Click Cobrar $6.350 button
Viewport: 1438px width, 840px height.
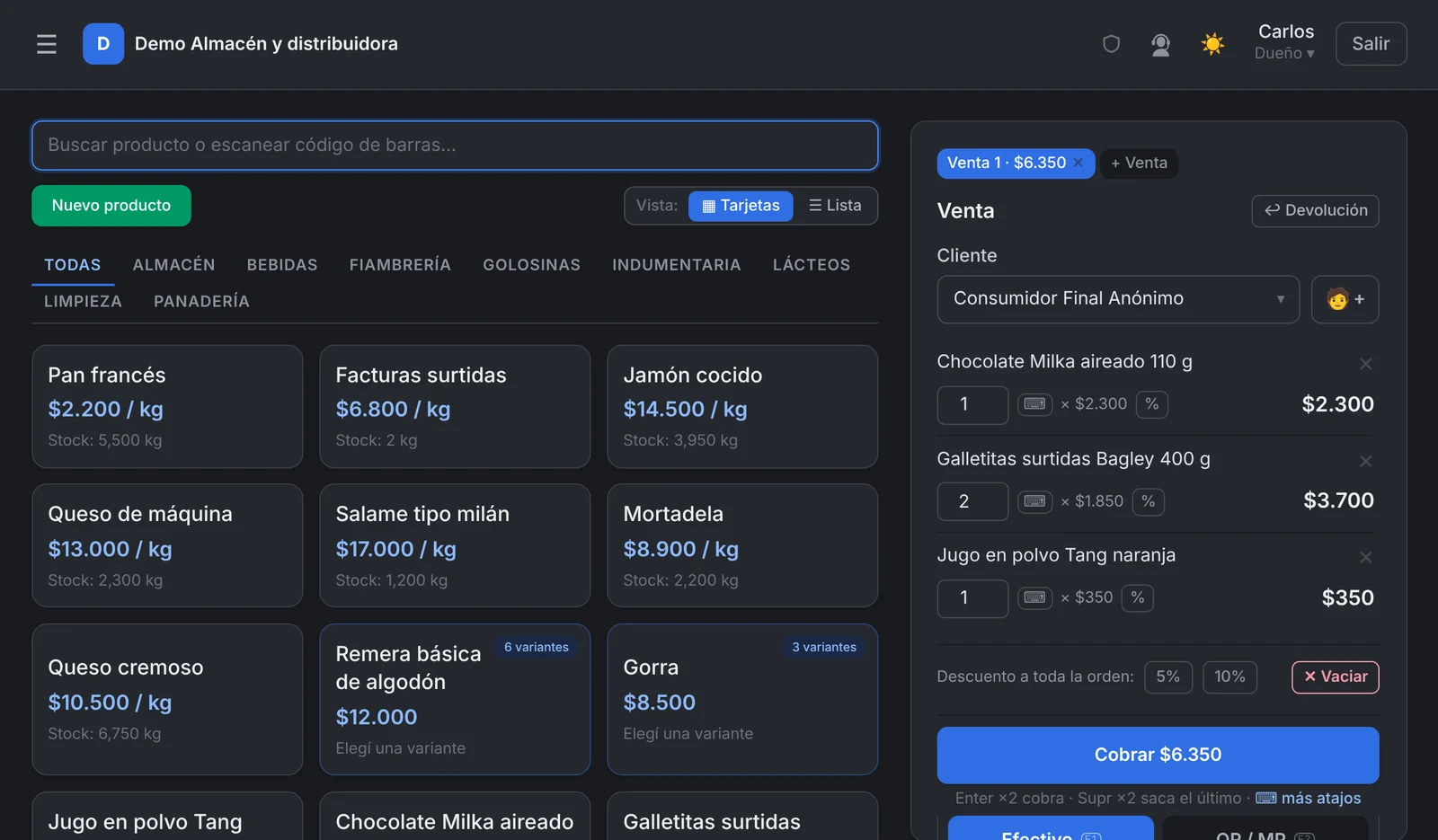[1158, 756]
